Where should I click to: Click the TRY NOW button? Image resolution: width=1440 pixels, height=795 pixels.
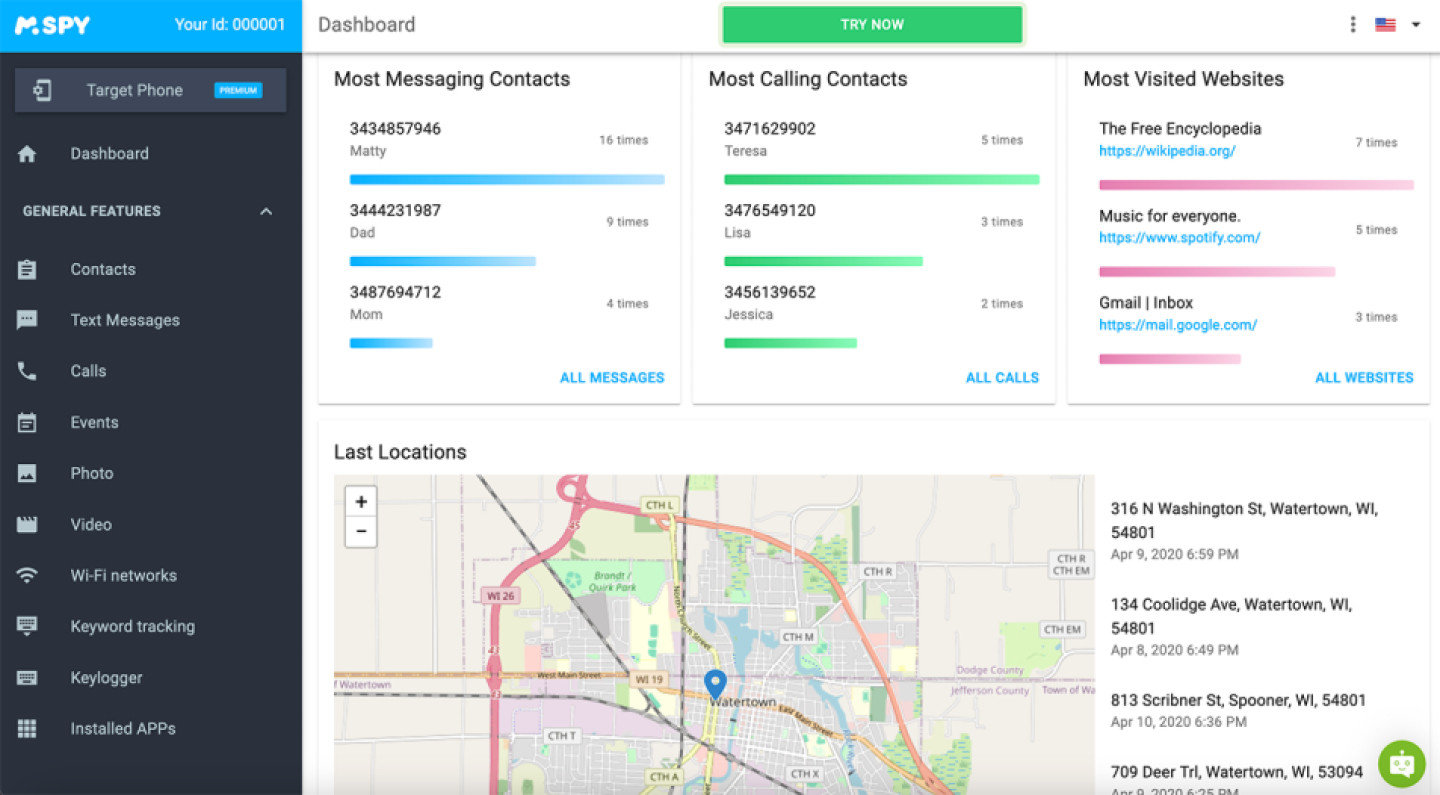point(872,25)
